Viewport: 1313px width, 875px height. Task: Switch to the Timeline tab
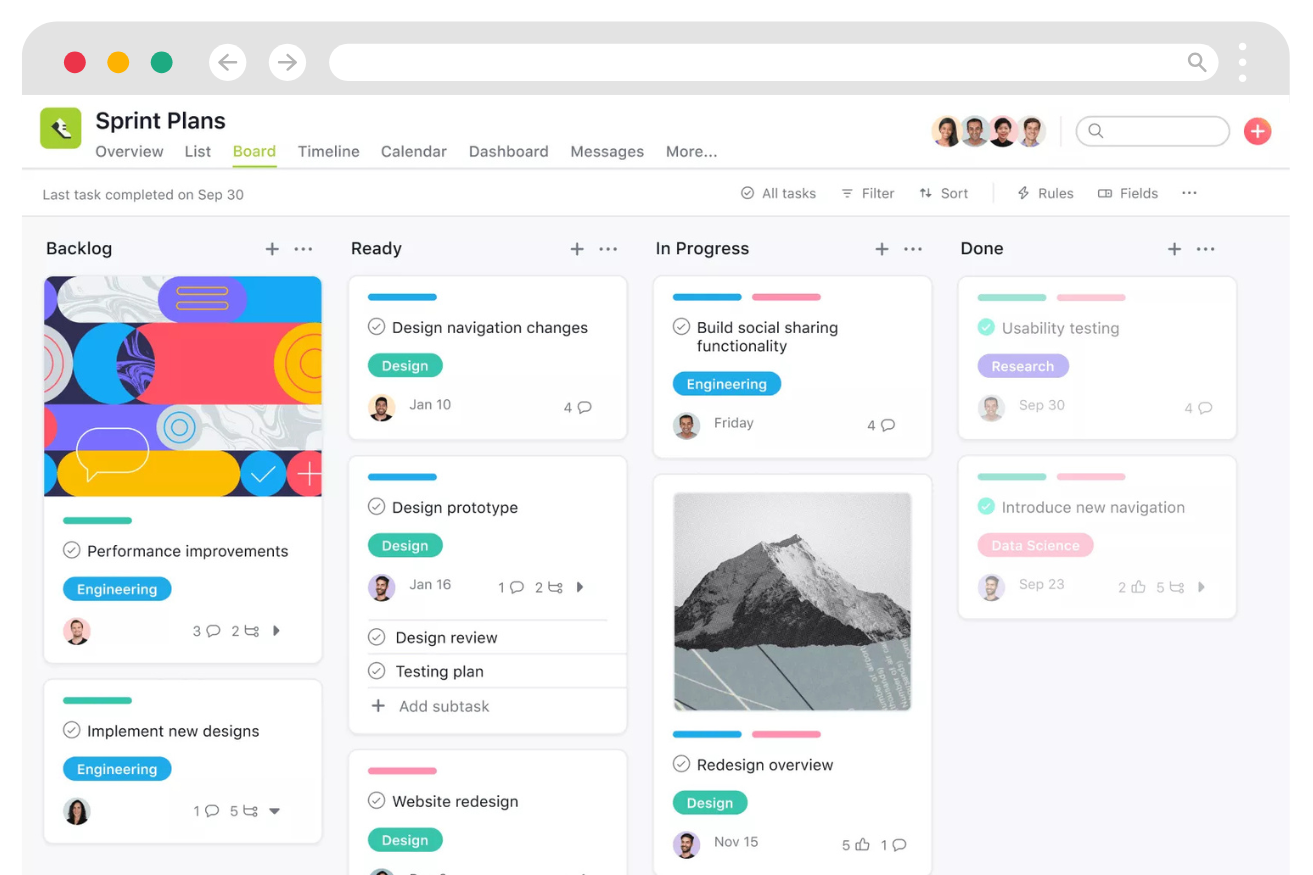pos(328,151)
